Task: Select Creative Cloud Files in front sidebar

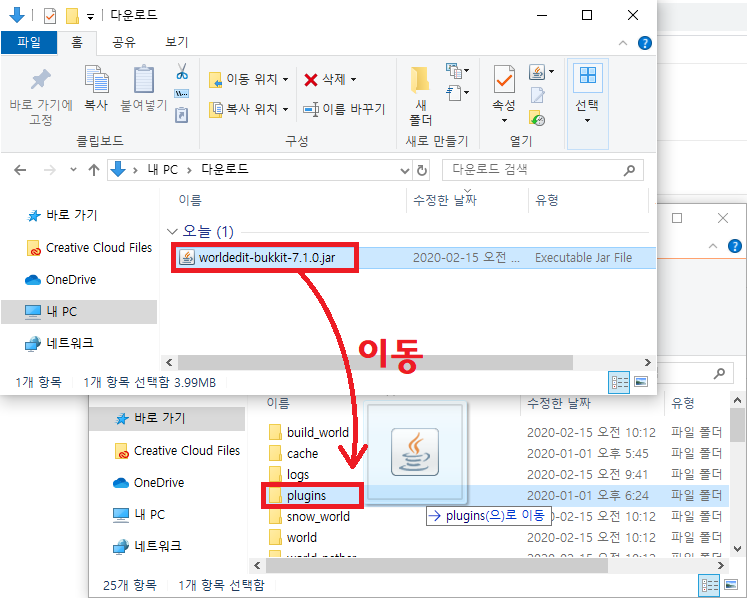Action: pos(99,248)
